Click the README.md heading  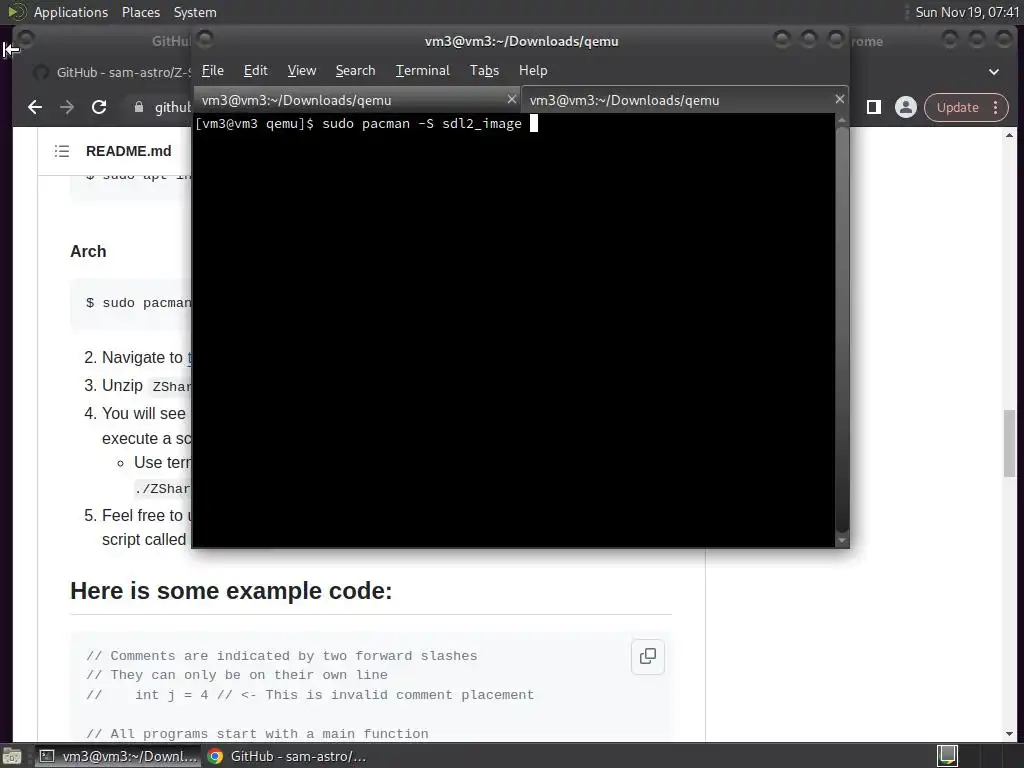point(129,152)
